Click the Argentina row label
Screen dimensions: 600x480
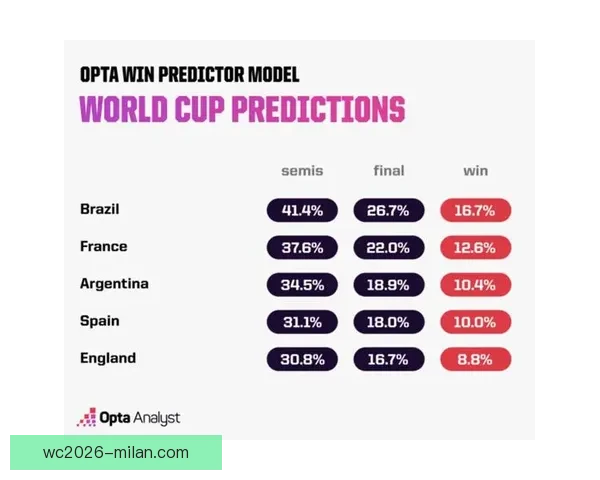pyautogui.click(x=114, y=284)
